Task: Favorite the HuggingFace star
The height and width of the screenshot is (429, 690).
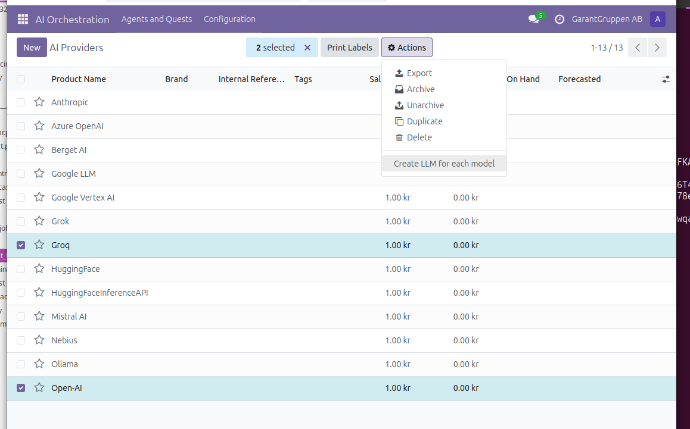Action: tap(39, 268)
